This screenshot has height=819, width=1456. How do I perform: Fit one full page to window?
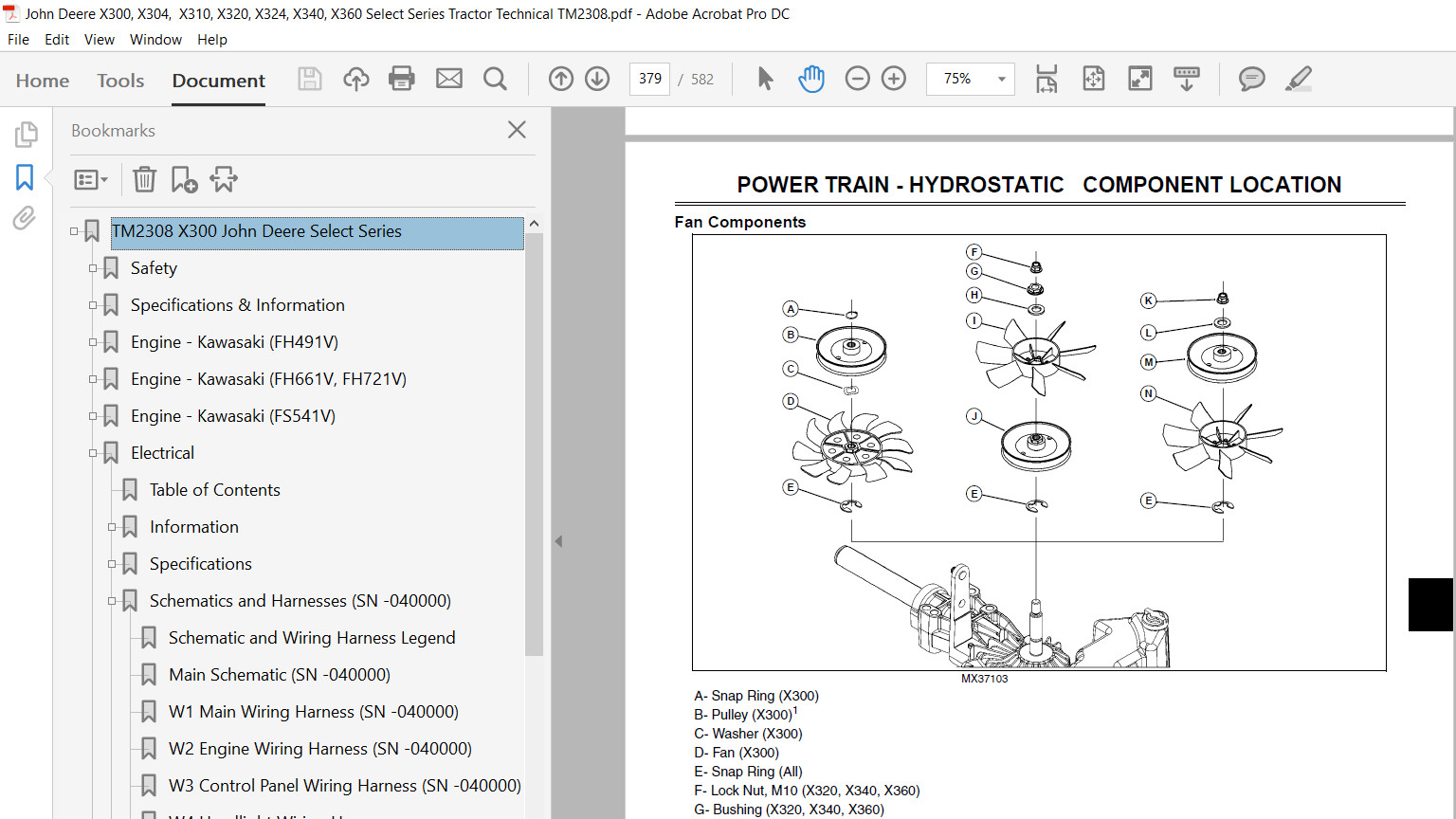[1094, 79]
